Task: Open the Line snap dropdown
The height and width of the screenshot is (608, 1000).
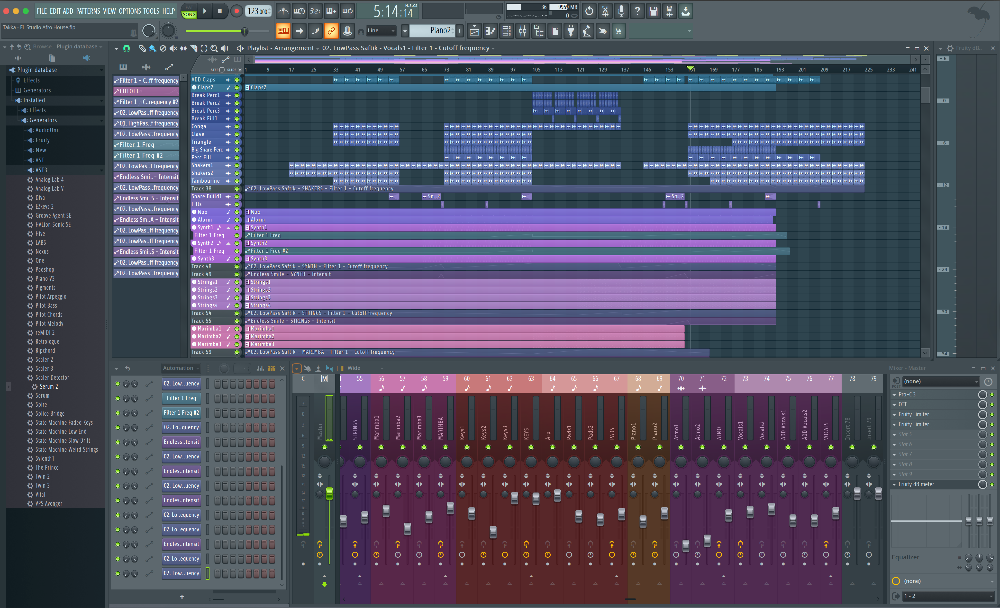Action: [x=381, y=31]
